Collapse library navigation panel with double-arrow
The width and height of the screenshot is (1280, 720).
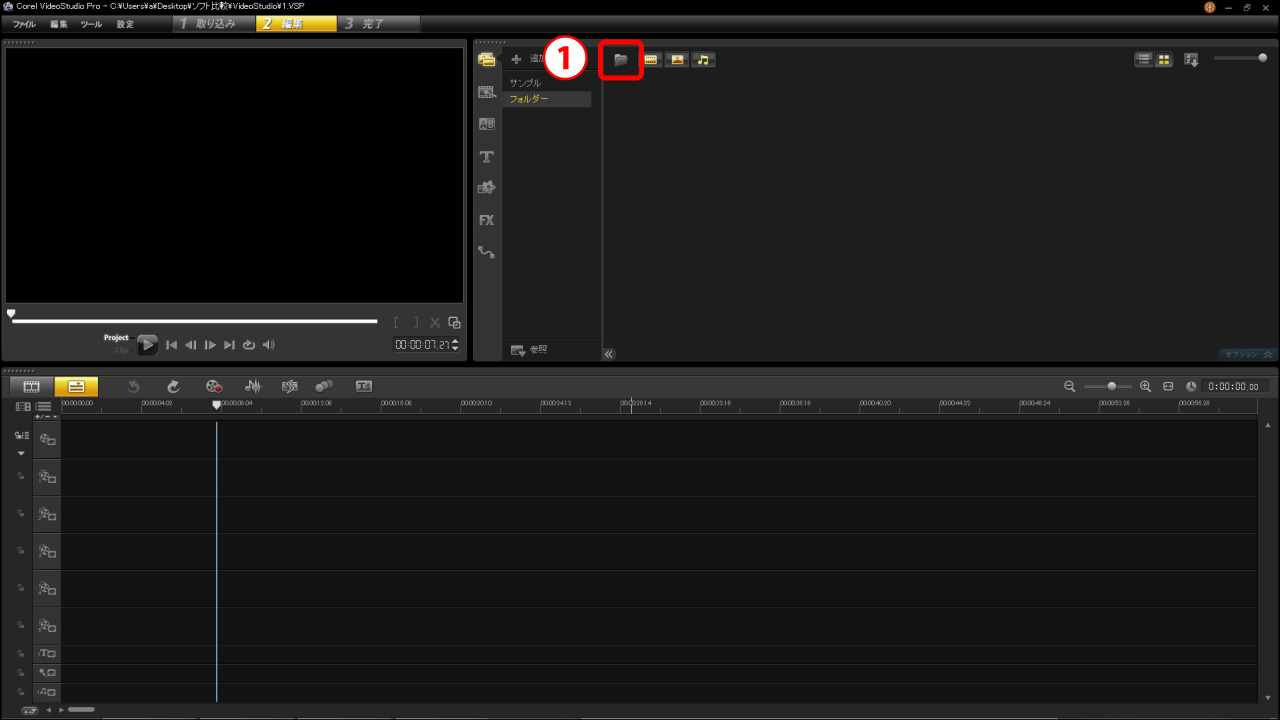[609, 354]
